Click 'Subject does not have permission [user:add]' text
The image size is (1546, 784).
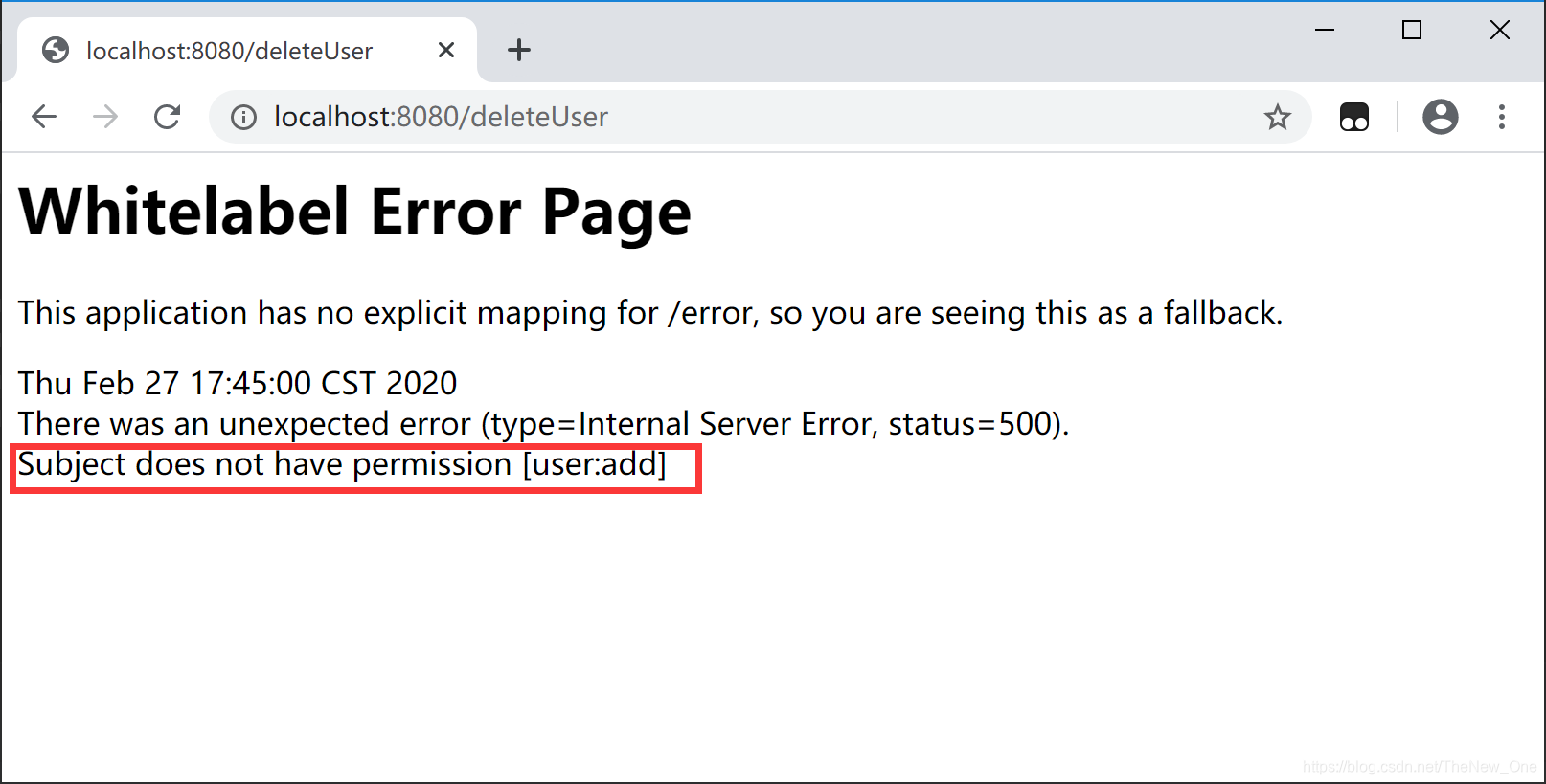(x=342, y=464)
